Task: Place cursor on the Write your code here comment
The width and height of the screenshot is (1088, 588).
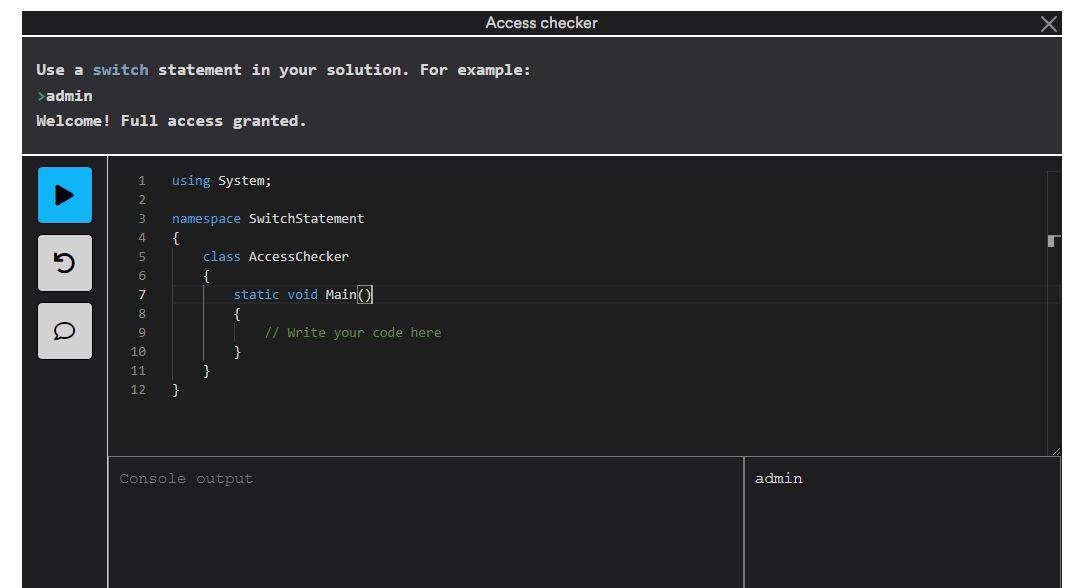Action: click(353, 332)
